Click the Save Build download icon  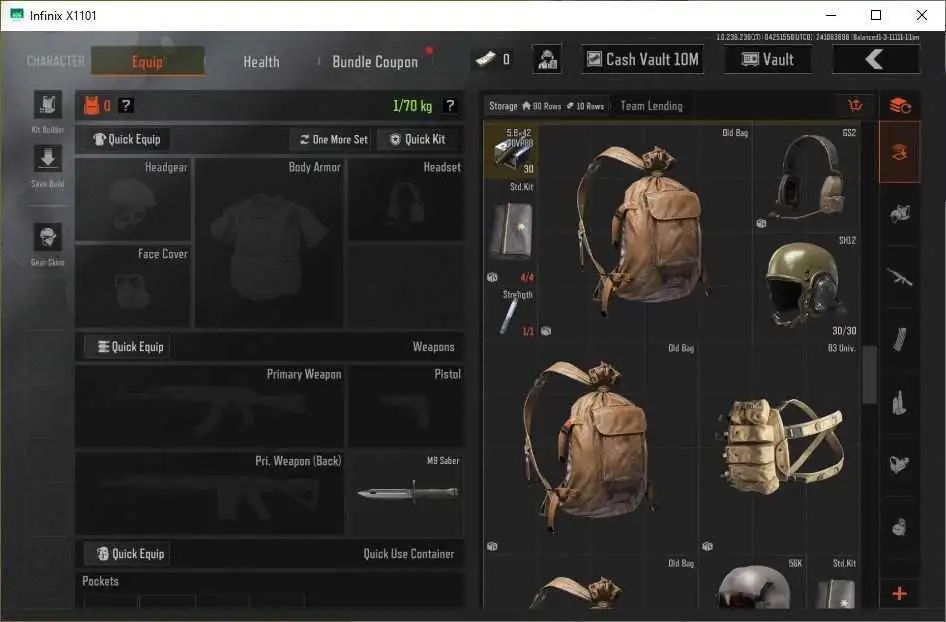48,159
